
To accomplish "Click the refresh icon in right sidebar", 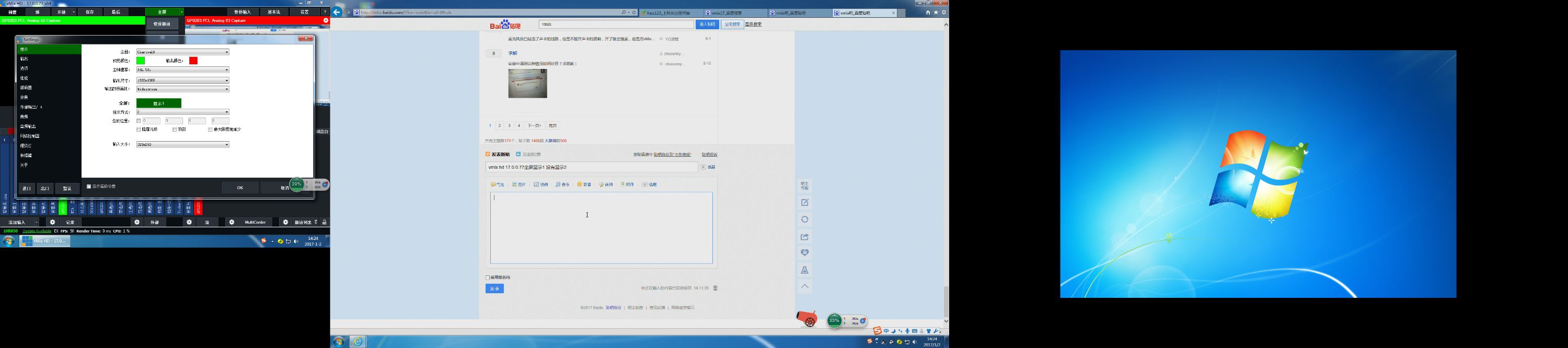I will (805, 219).
